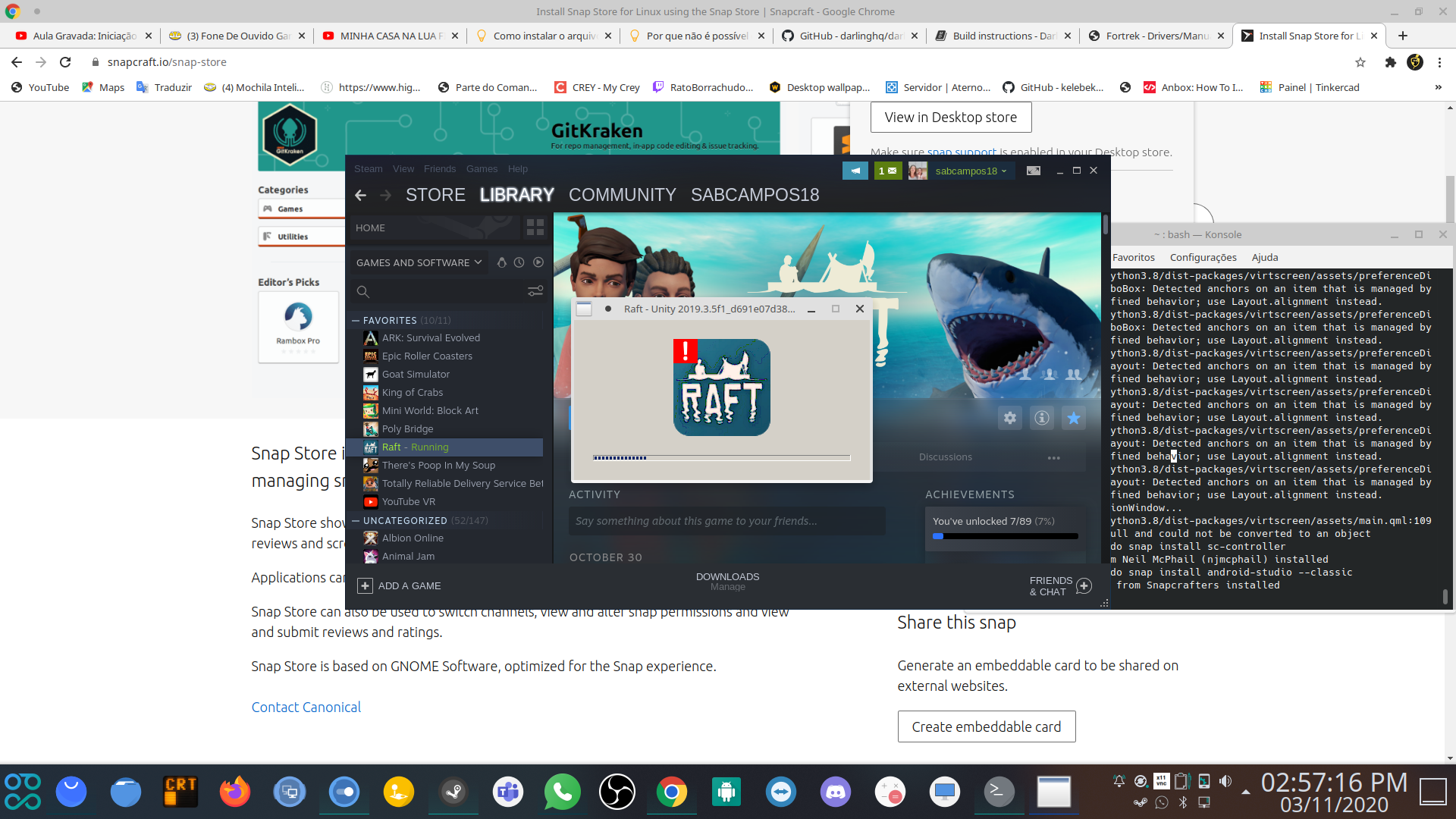Screen dimensions: 1456x819
Task: Expand hidden system tray icons arrow
Action: pyautogui.click(x=1245, y=792)
